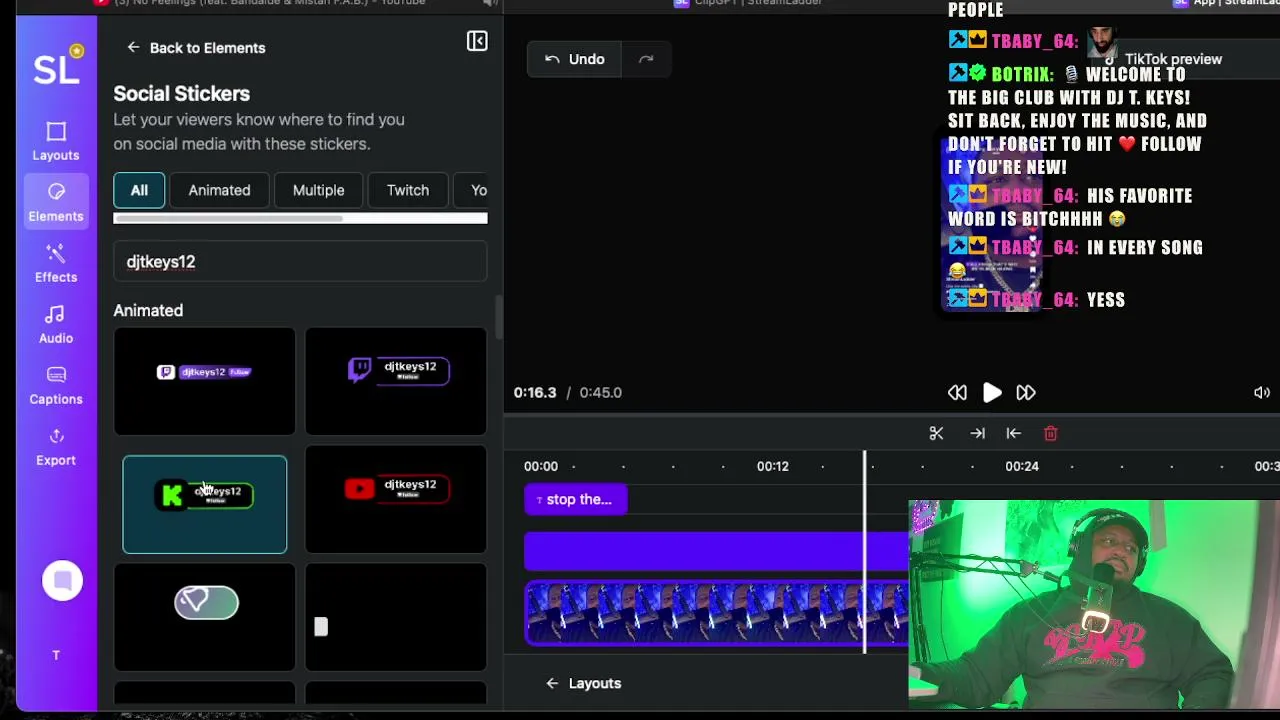Open the Audio panel
The image size is (1280, 720).
(56, 325)
